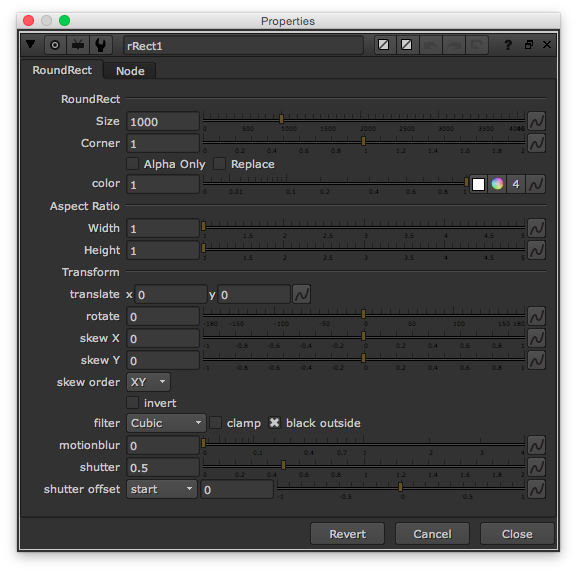Screen dimensions: 577x573
Task: Enable the clamp checkbox
Action: (216, 423)
